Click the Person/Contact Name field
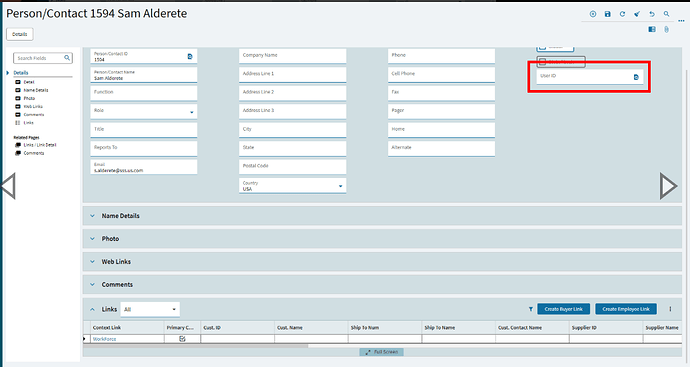Screen dimensions: 690x367 pyautogui.click(x=144, y=74)
